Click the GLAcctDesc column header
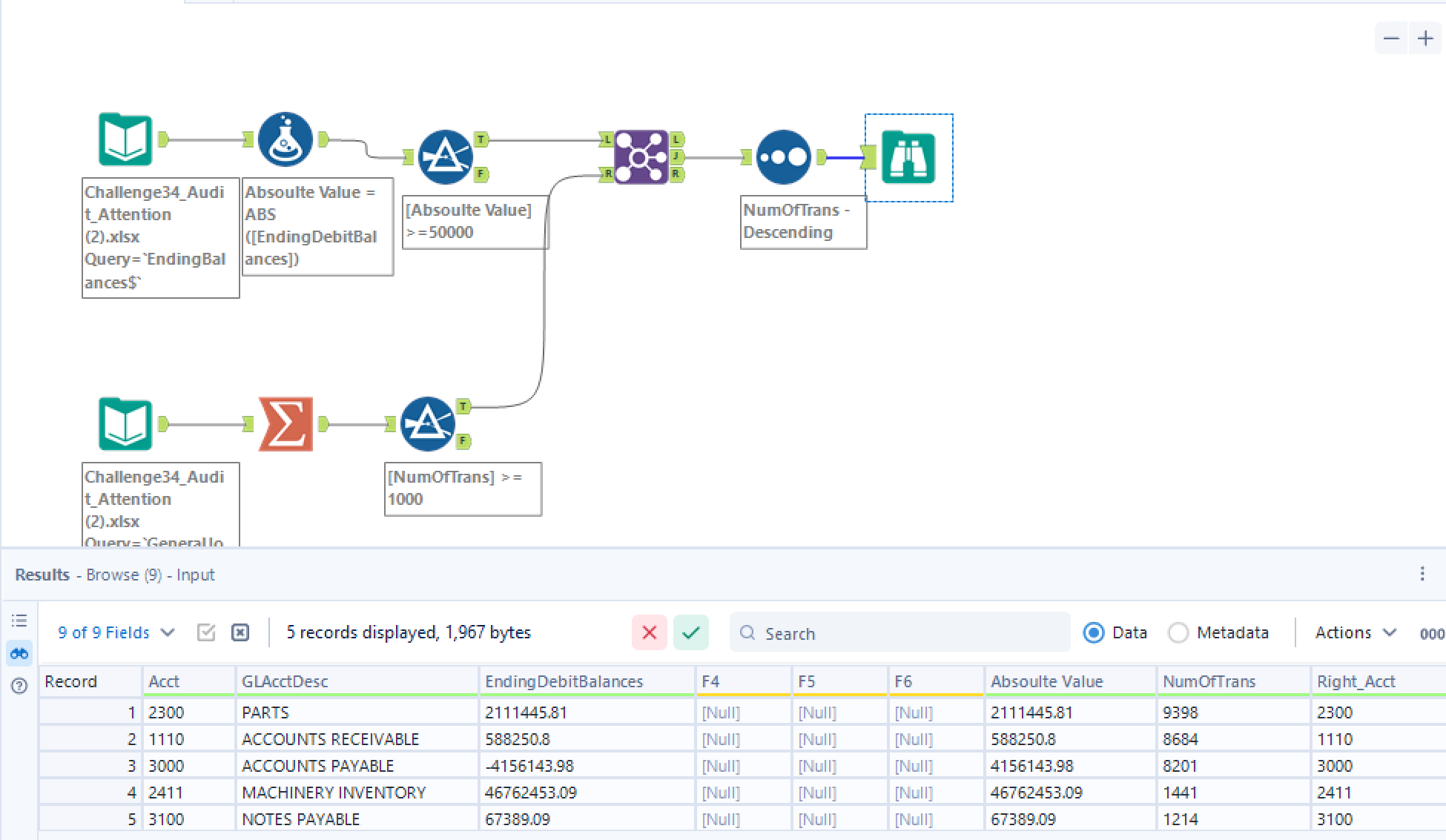Screen dimensions: 1446x840 pos(357,681)
